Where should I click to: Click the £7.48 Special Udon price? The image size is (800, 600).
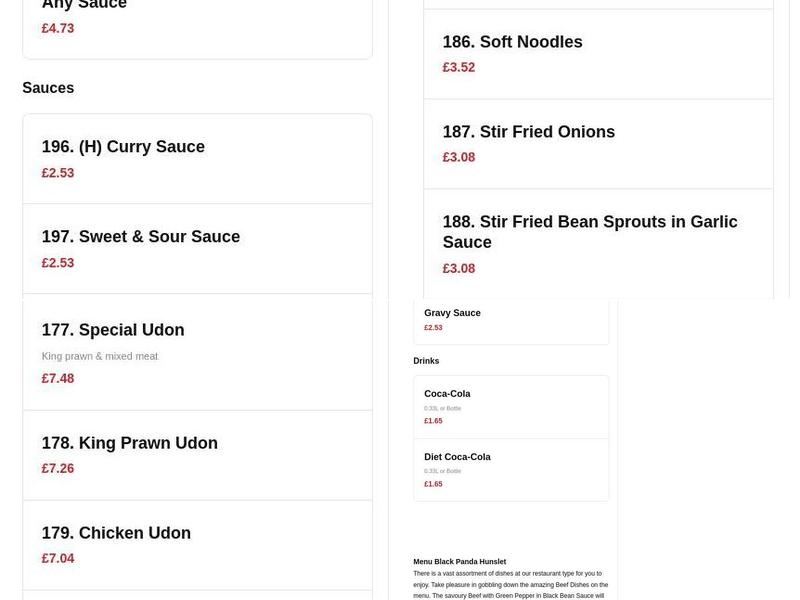click(58, 378)
